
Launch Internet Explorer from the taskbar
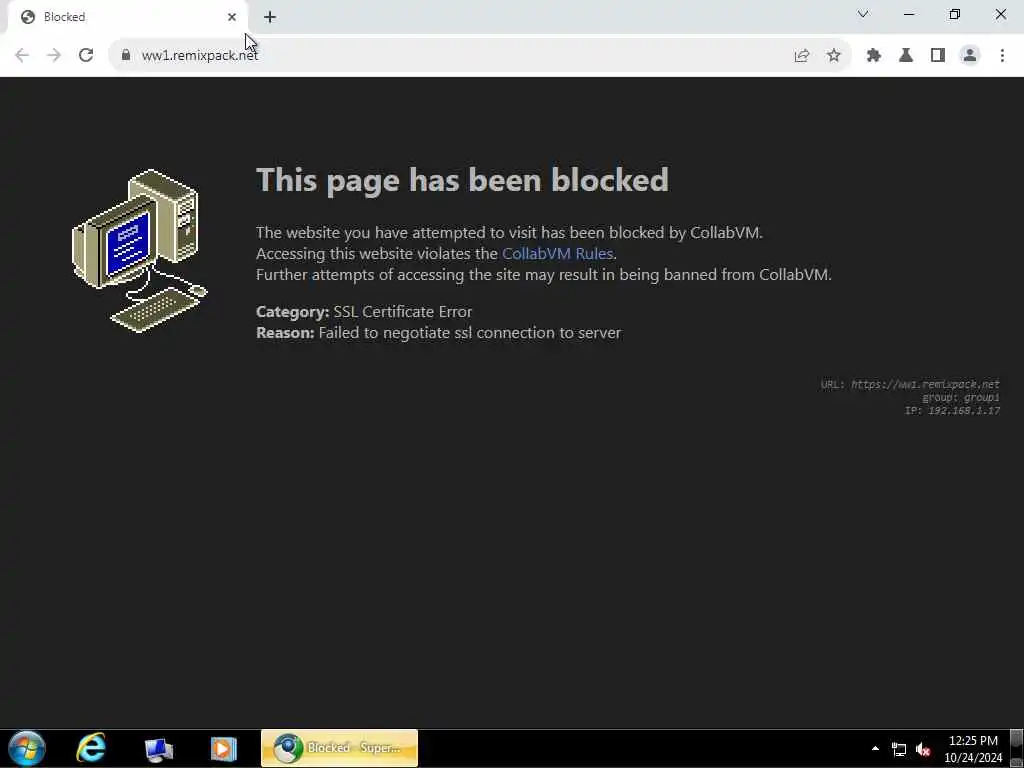pyautogui.click(x=91, y=748)
